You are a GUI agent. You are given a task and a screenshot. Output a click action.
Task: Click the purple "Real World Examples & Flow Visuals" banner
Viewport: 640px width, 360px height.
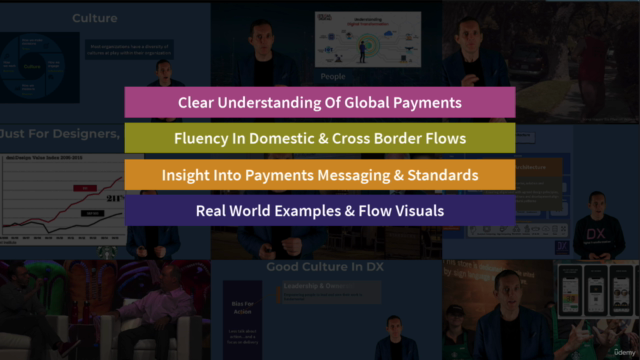pyautogui.click(x=320, y=211)
